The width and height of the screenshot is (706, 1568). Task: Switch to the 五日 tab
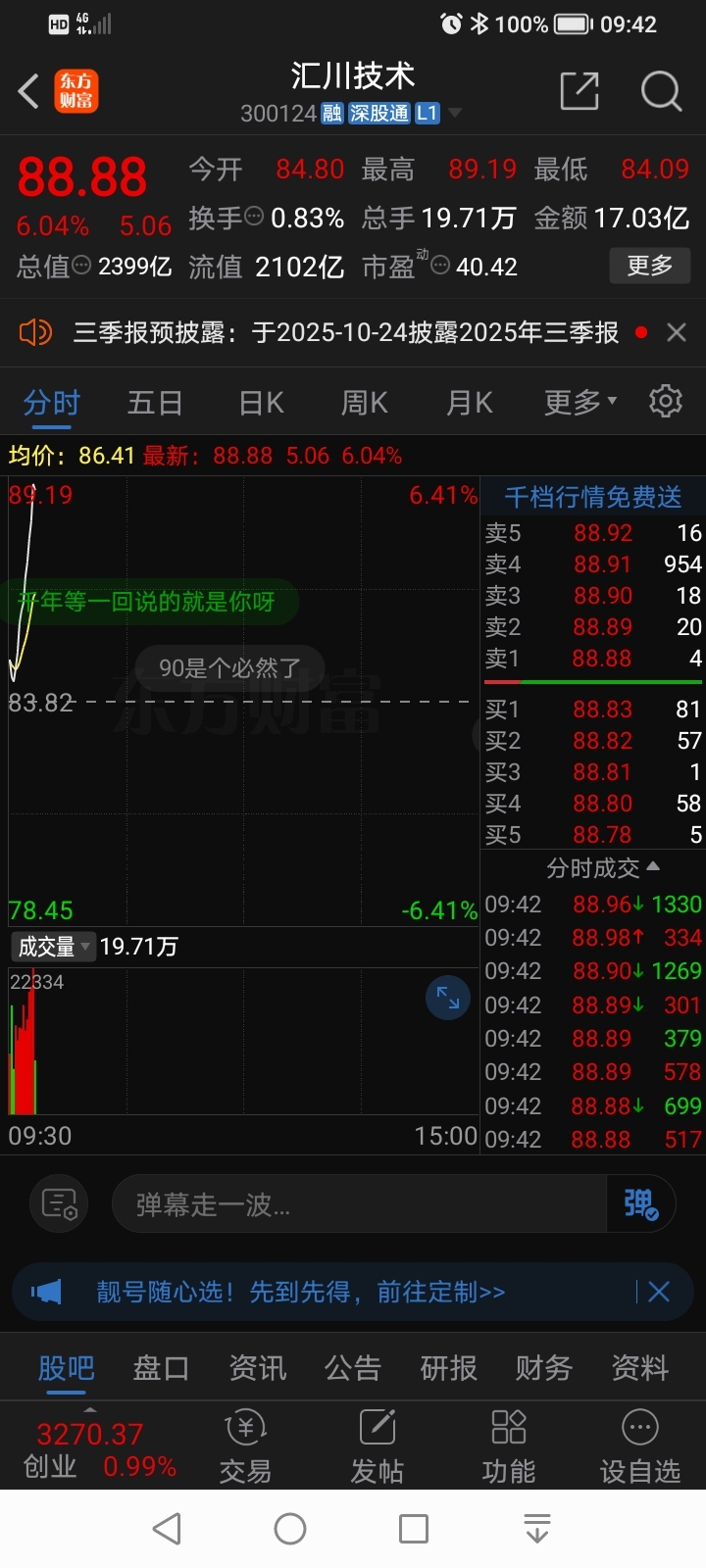click(x=155, y=403)
